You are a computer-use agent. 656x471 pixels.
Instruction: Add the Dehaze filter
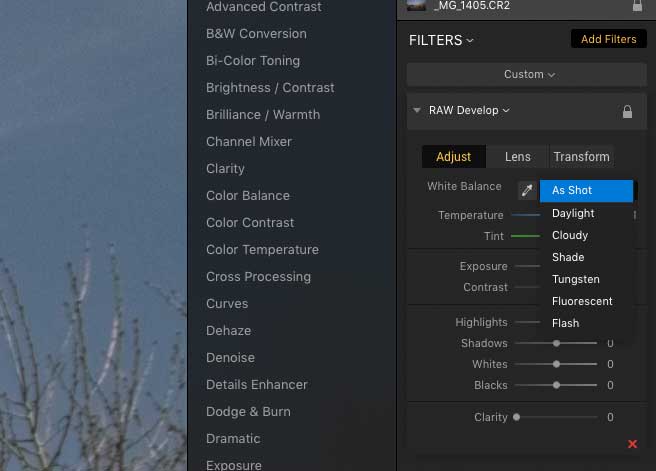pos(228,331)
